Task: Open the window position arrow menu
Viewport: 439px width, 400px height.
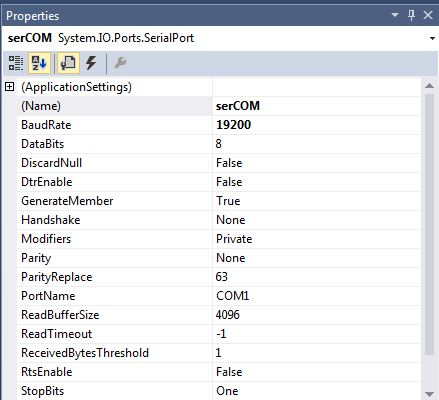Action: (395, 15)
